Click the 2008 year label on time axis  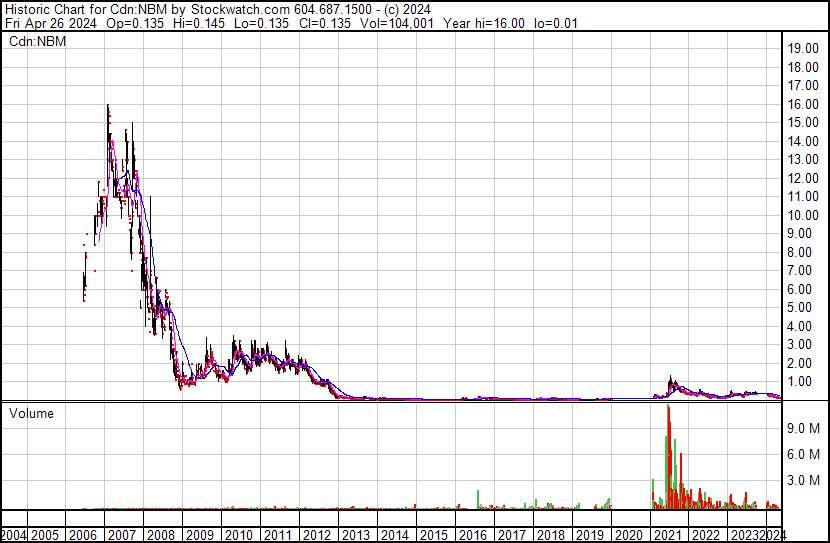[161, 535]
